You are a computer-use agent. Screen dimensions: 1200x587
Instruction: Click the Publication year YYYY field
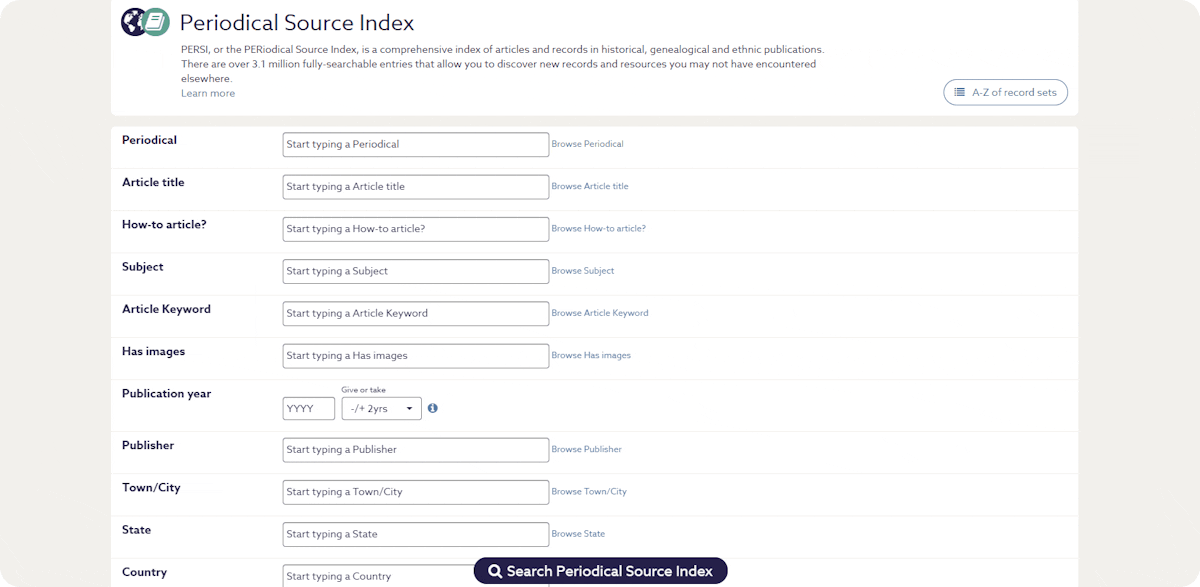click(308, 409)
